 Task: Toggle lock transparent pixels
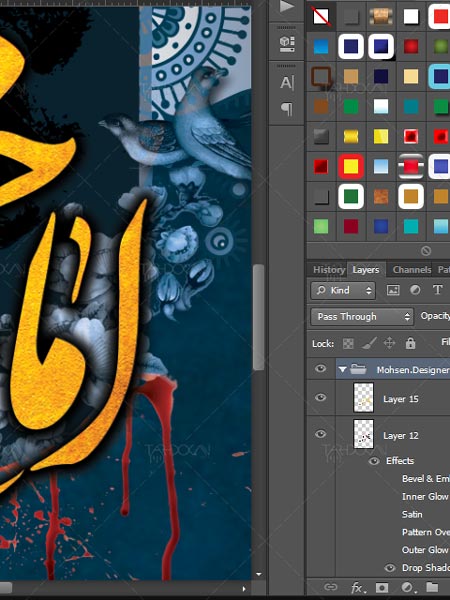pos(348,344)
